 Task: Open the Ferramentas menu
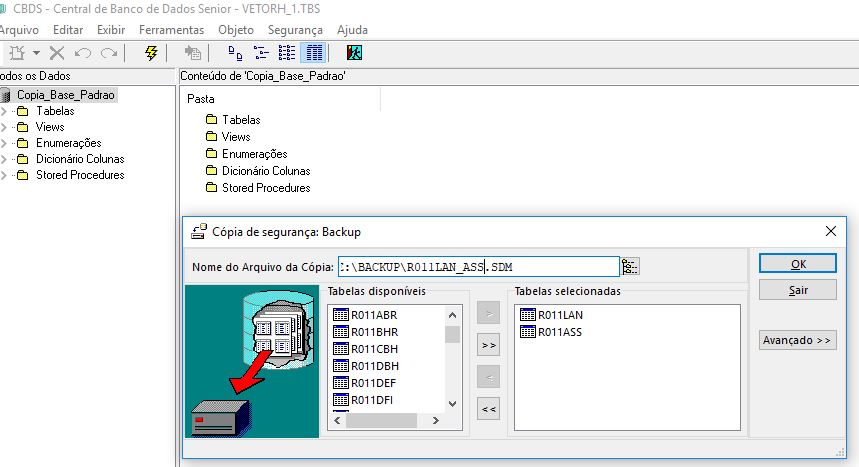pos(171,30)
